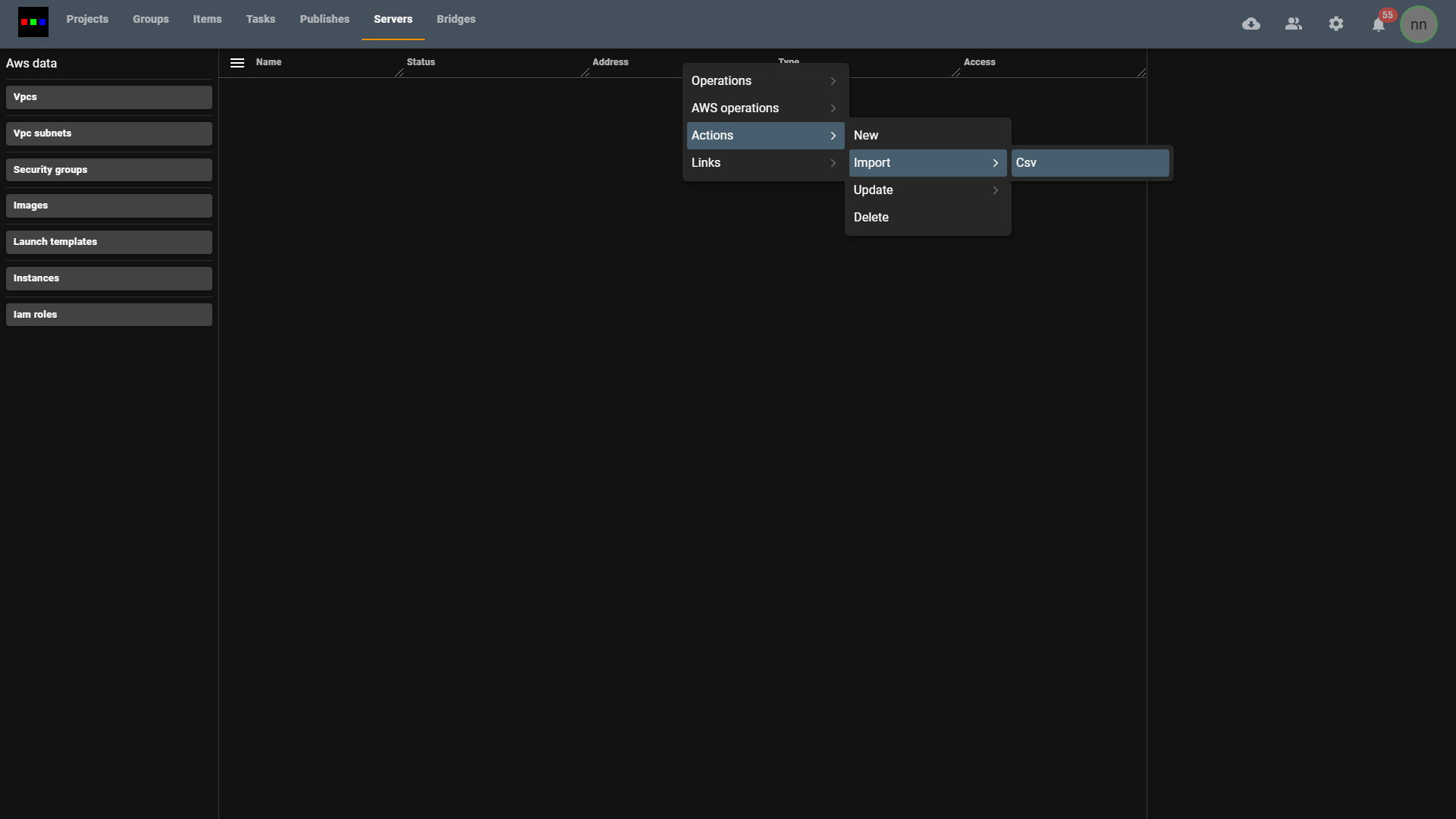Click the cloud download icon
Image resolution: width=1456 pixels, height=819 pixels.
click(x=1251, y=24)
